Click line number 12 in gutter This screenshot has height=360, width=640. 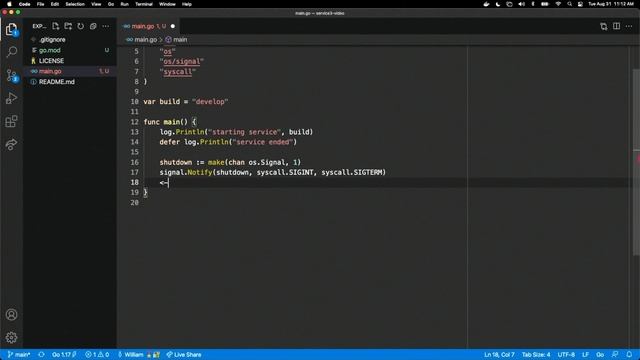pos(135,122)
